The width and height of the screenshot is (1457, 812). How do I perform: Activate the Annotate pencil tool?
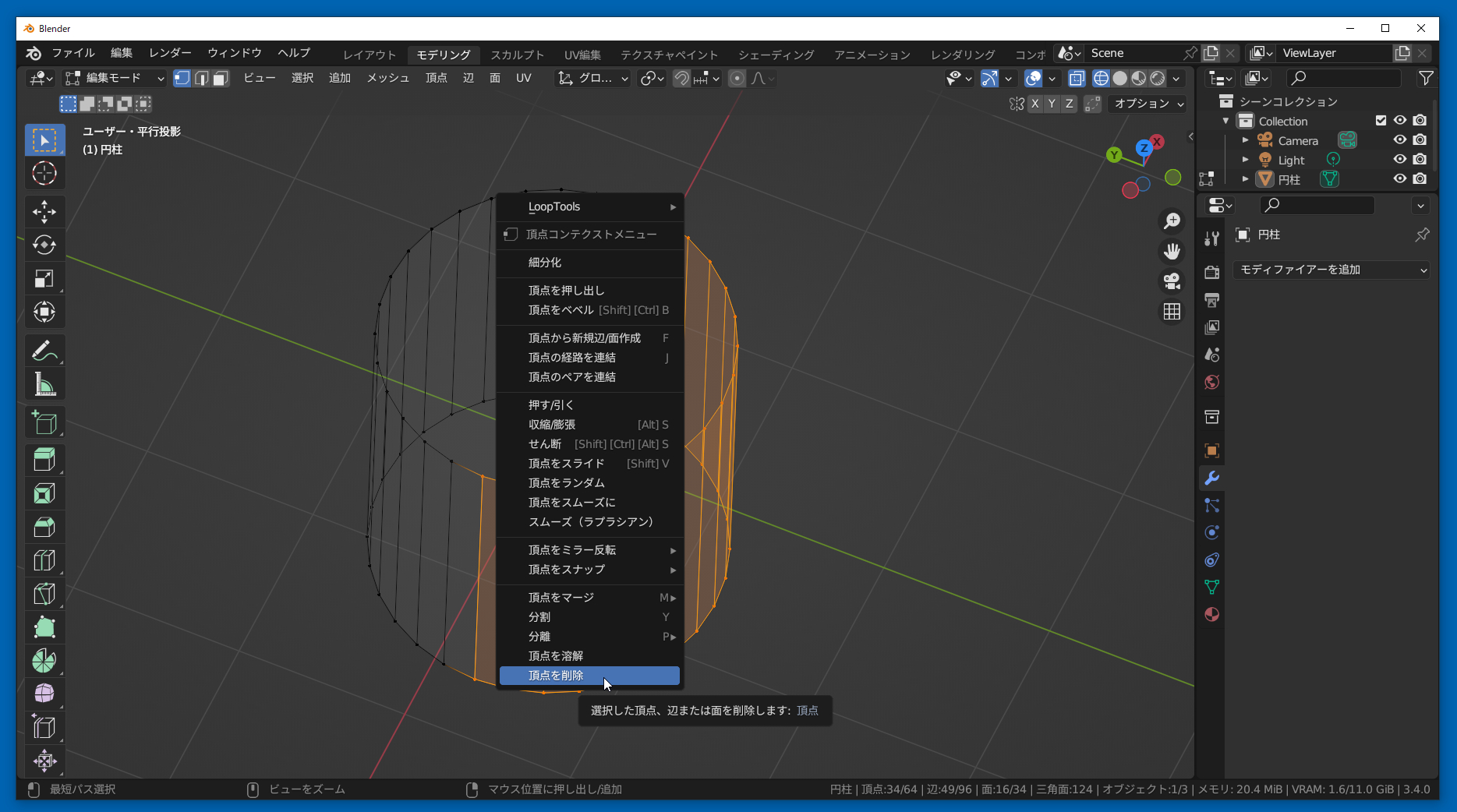click(x=44, y=351)
